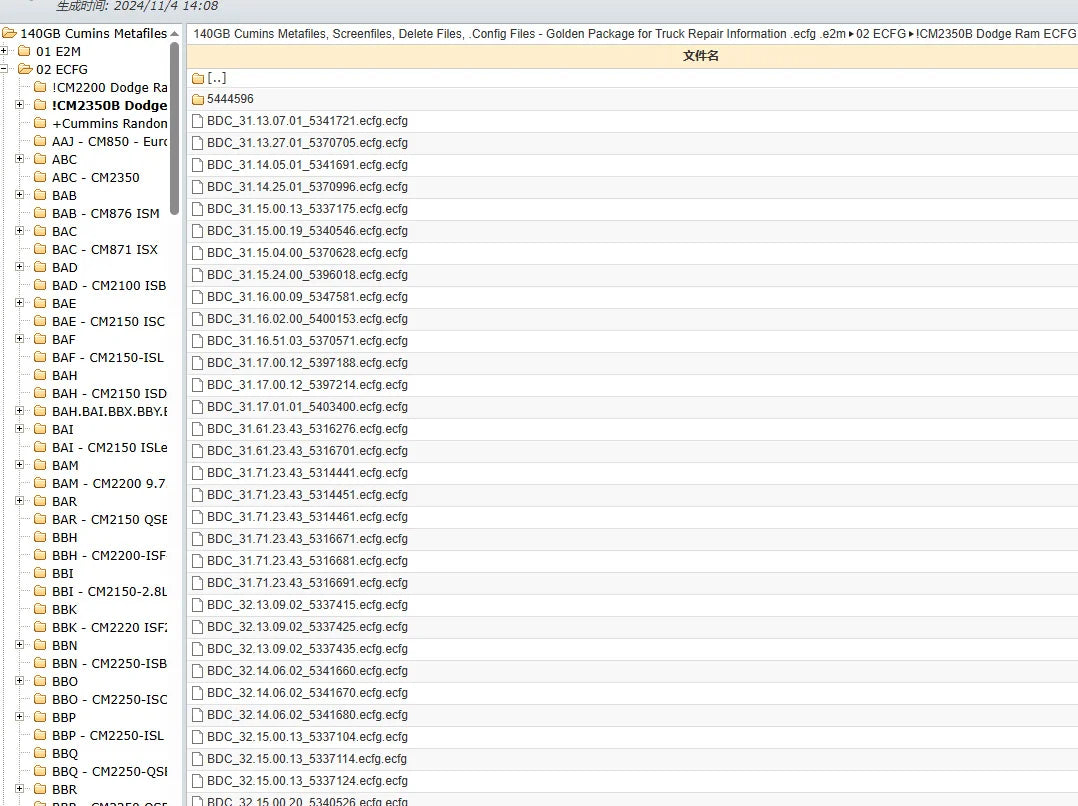
Task: Click the folder icon beside BAC - CM871 ISX
Action: click(x=41, y=249)
